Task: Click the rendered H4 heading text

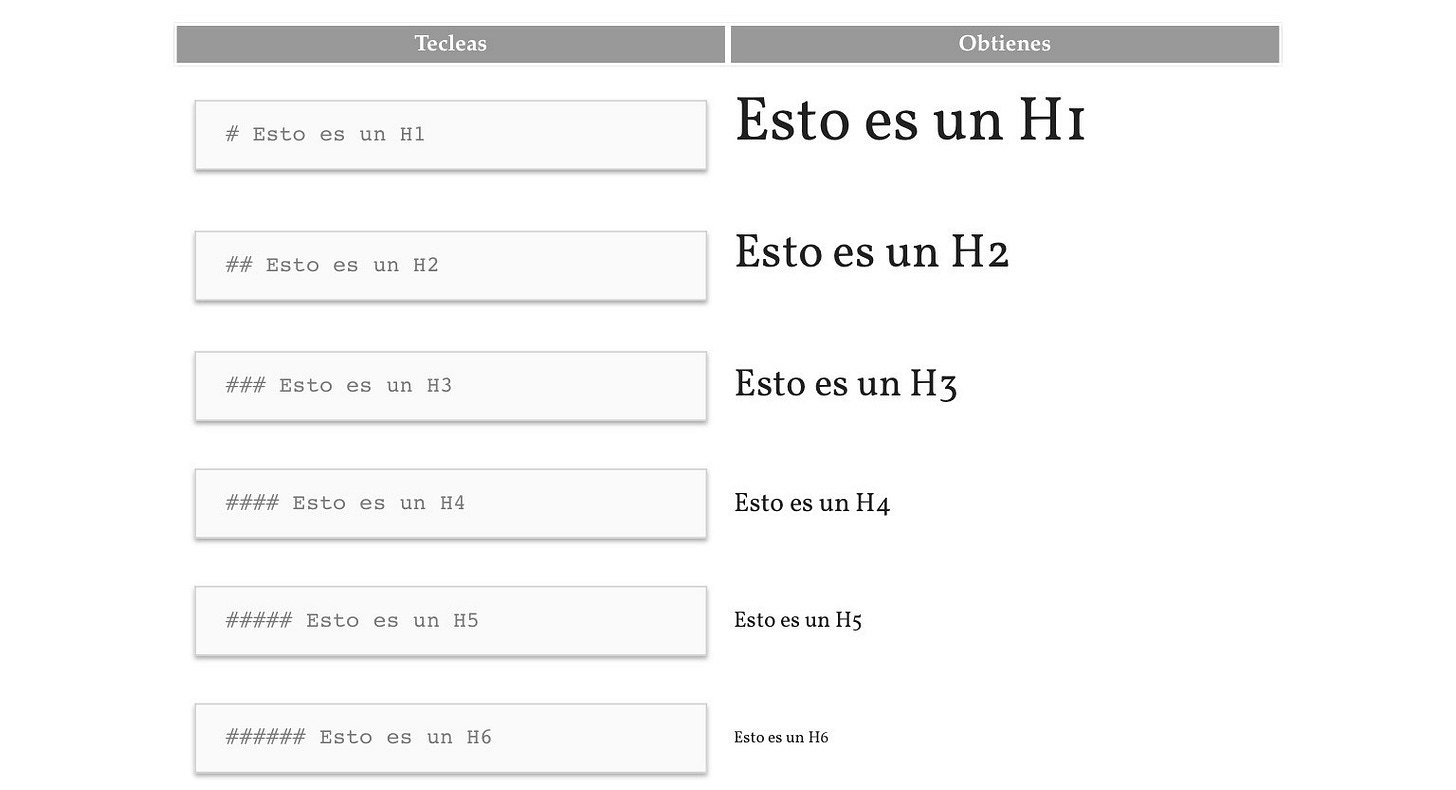Action: click(812, 503)
